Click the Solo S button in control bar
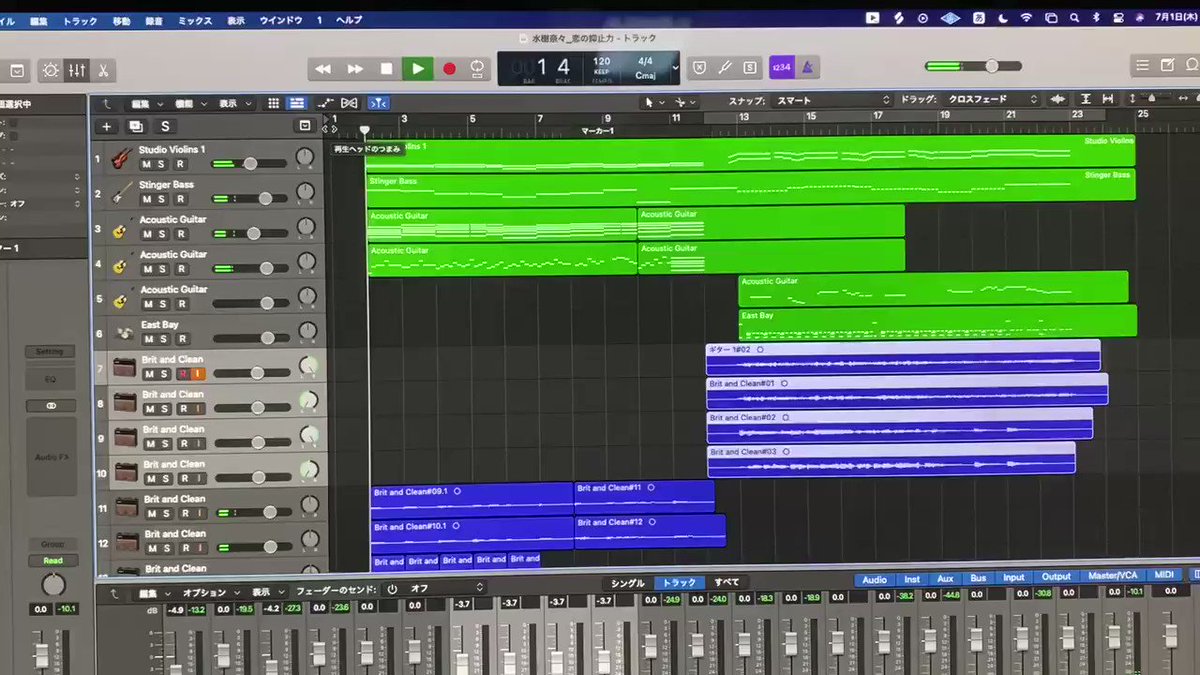The image size is (1200, 675). point(750,67)
